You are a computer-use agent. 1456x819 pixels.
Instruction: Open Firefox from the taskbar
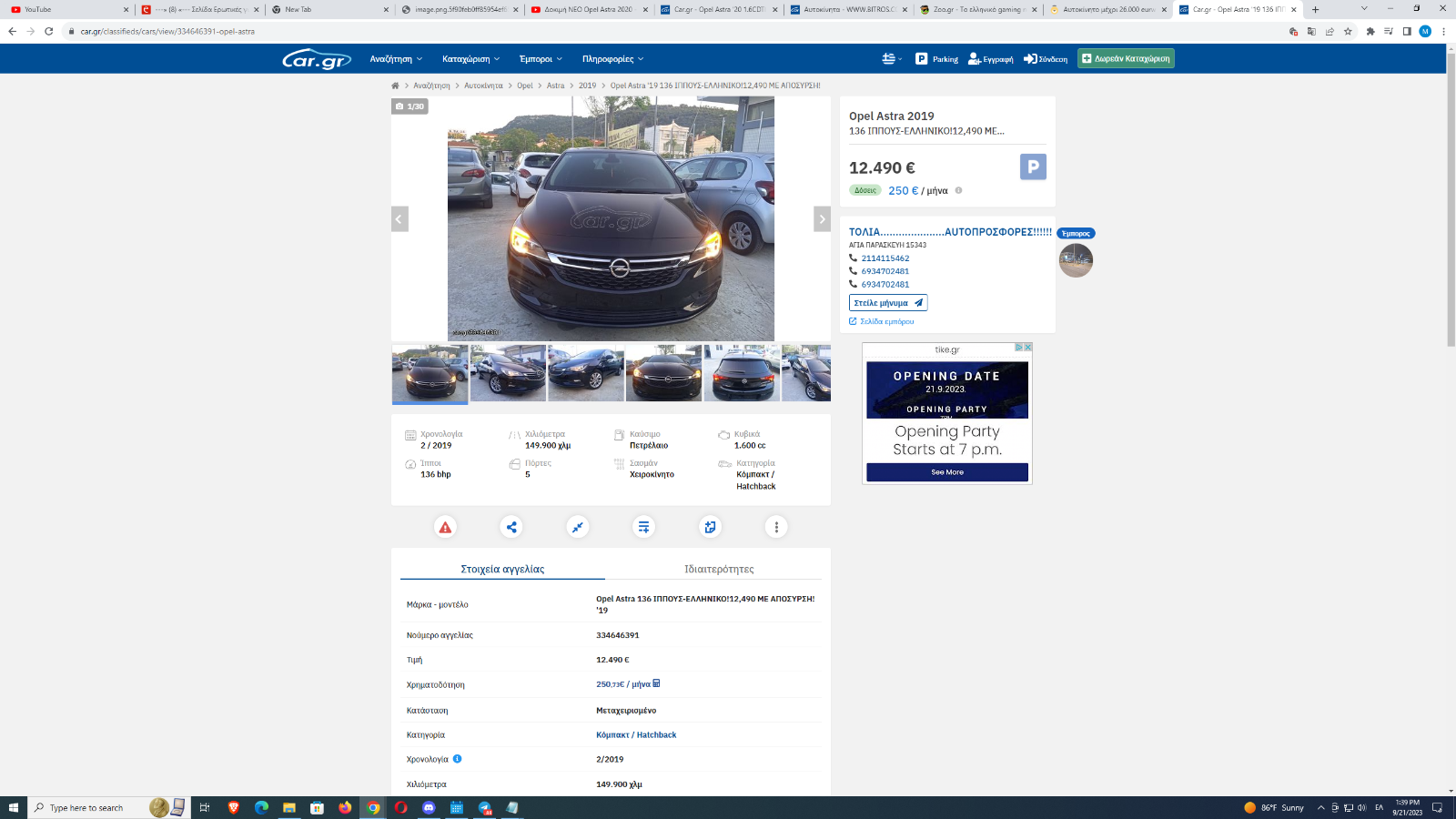click(x=345, y=807)
